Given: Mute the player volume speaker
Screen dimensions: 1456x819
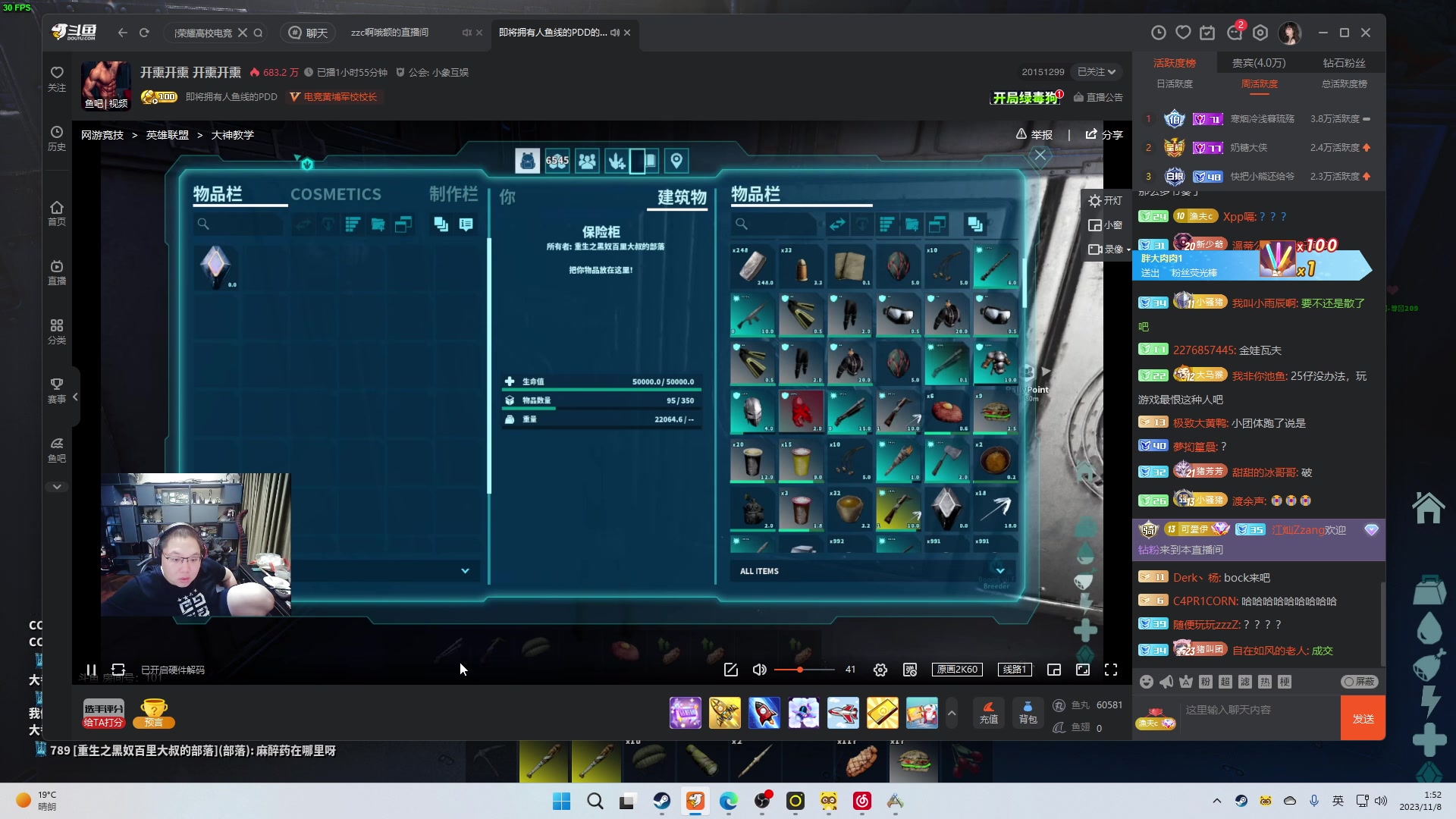Looking at the screenshot, I should click(759, 670).
